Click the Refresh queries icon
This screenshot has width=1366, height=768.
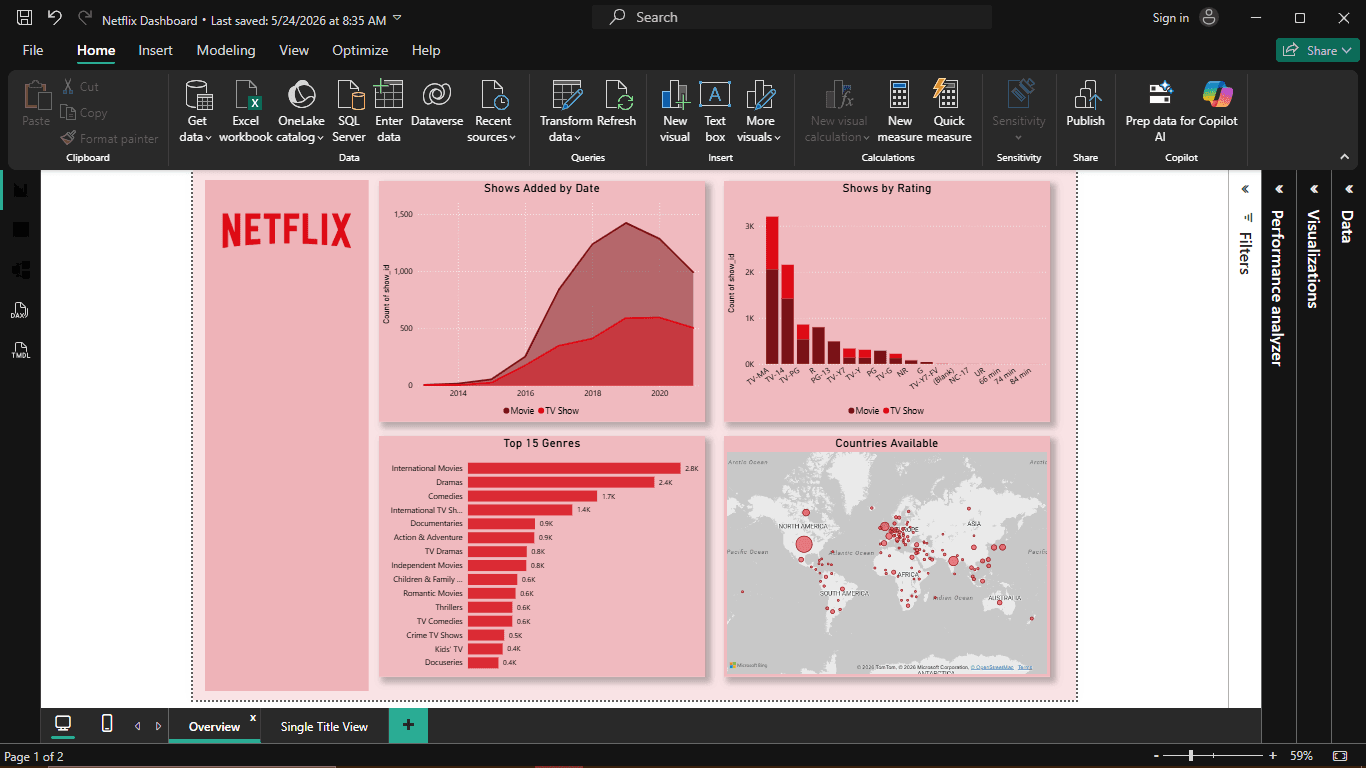point(617,96)
